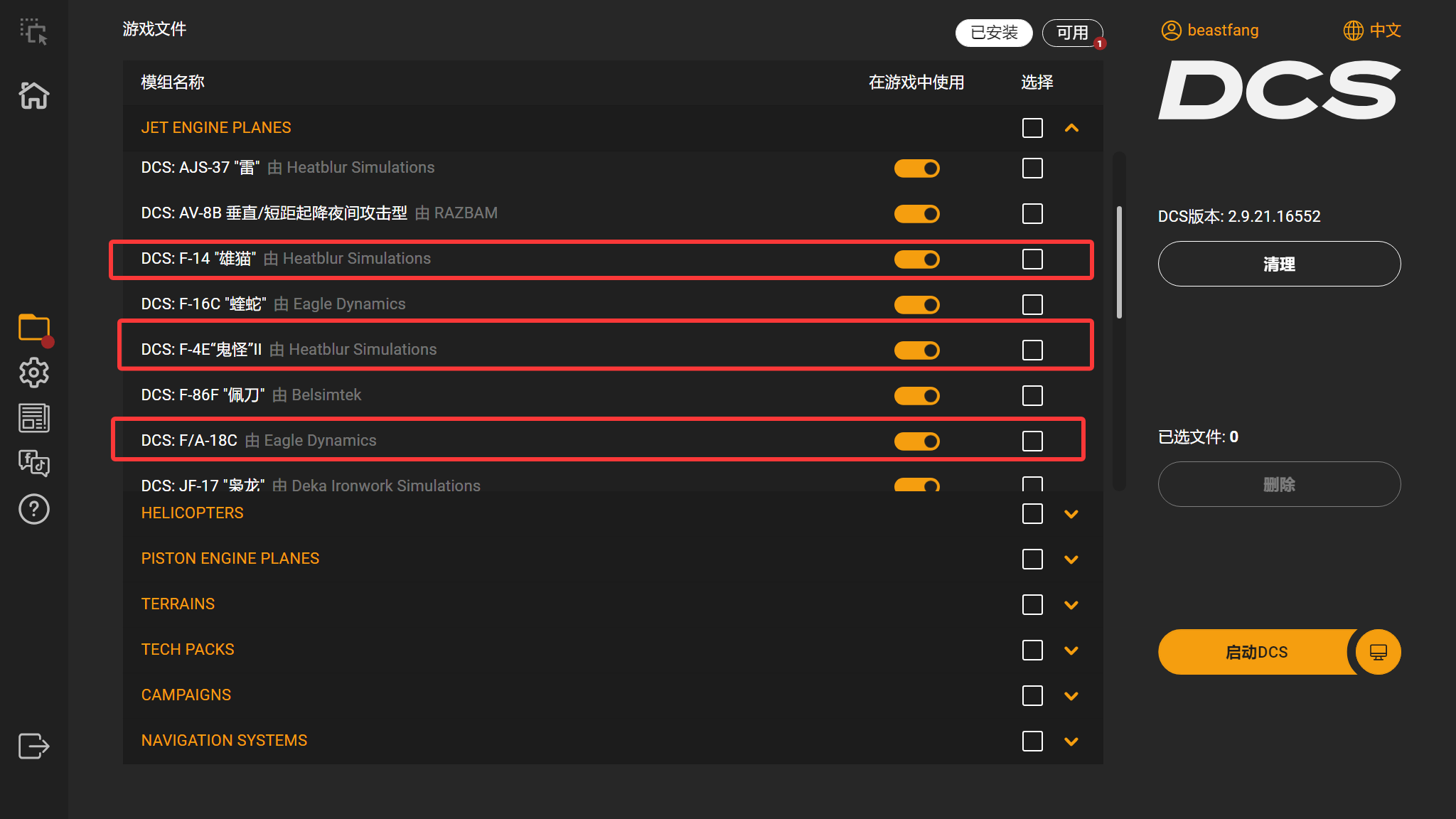Collapse the Jet Engine Planes section
Screen dimensions: 1456x819
coord(1071,128)
